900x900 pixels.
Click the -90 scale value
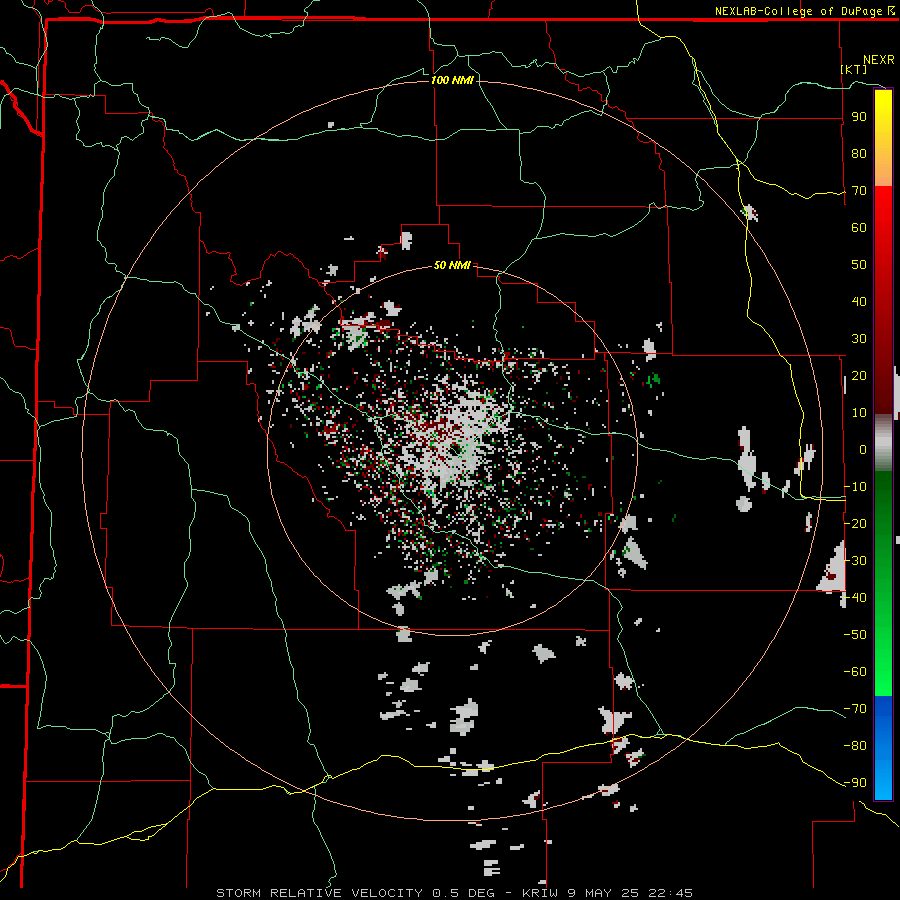[x=855, y=783]
